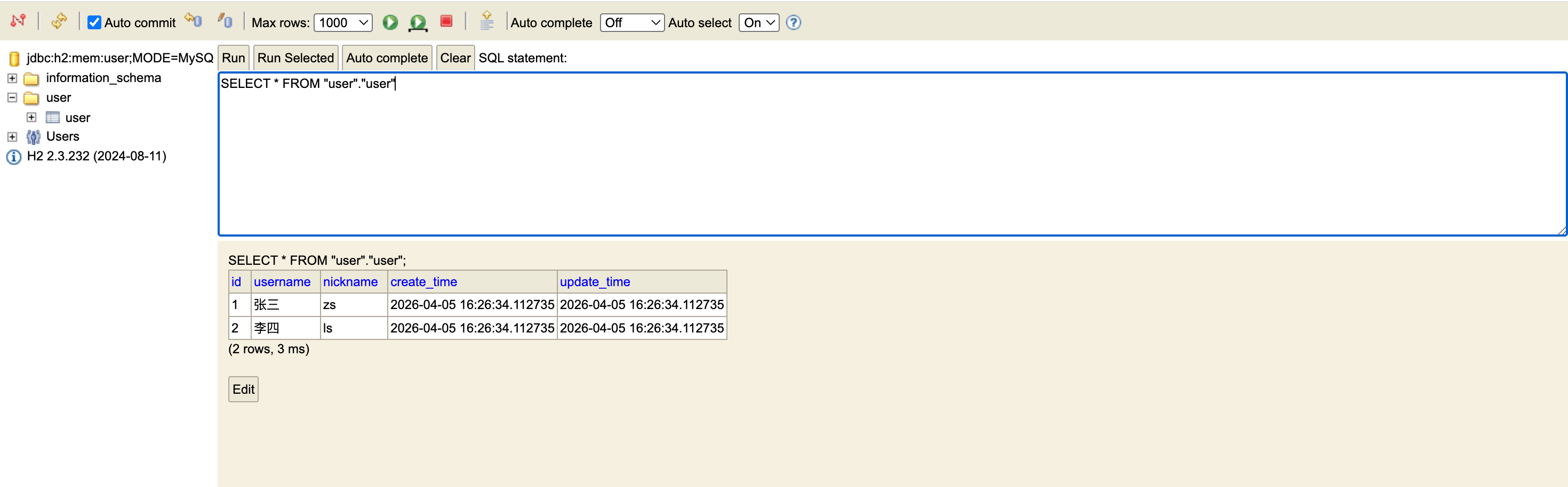Click the Disconnect icon in toolbar
1568x487 pixels.
click(18, 21)
